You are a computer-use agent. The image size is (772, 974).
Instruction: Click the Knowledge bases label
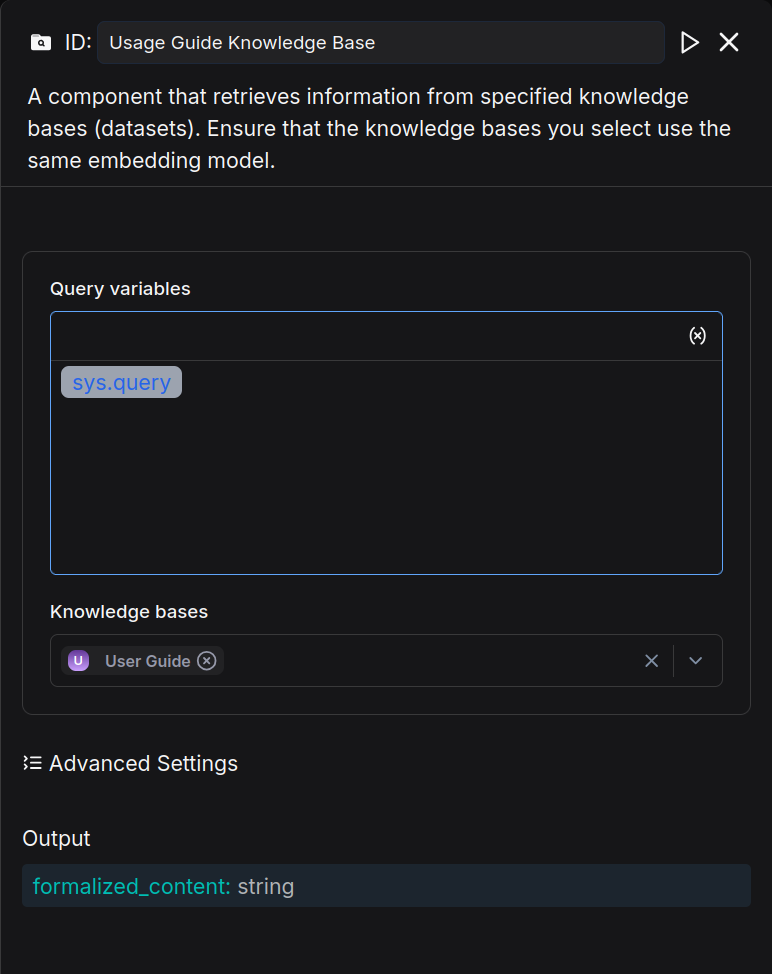click(x=129, y=611)
